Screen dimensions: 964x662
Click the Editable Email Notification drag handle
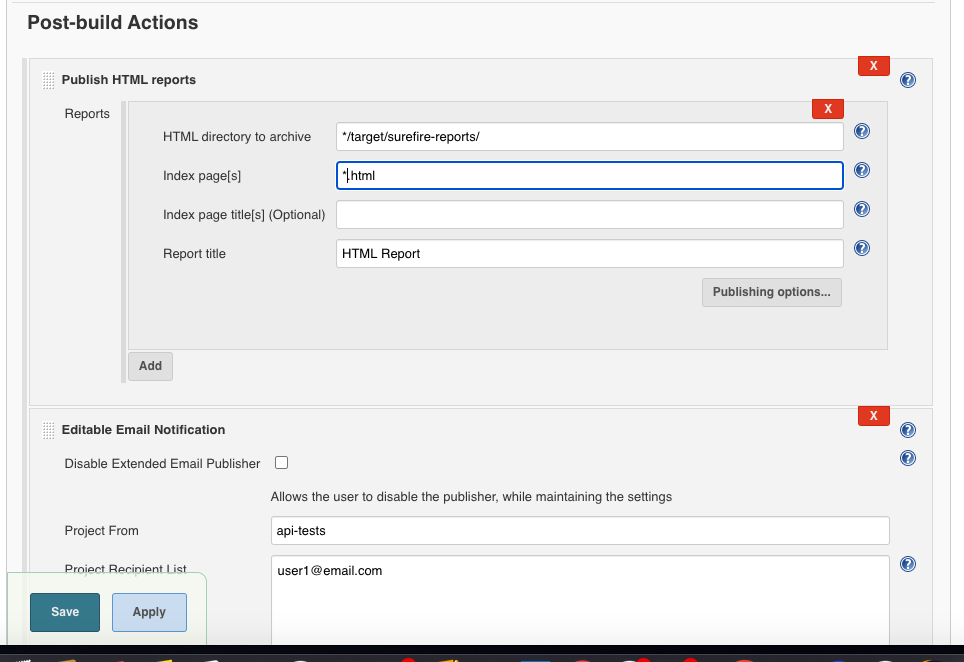pyautogui.click(x=49, y=430)
